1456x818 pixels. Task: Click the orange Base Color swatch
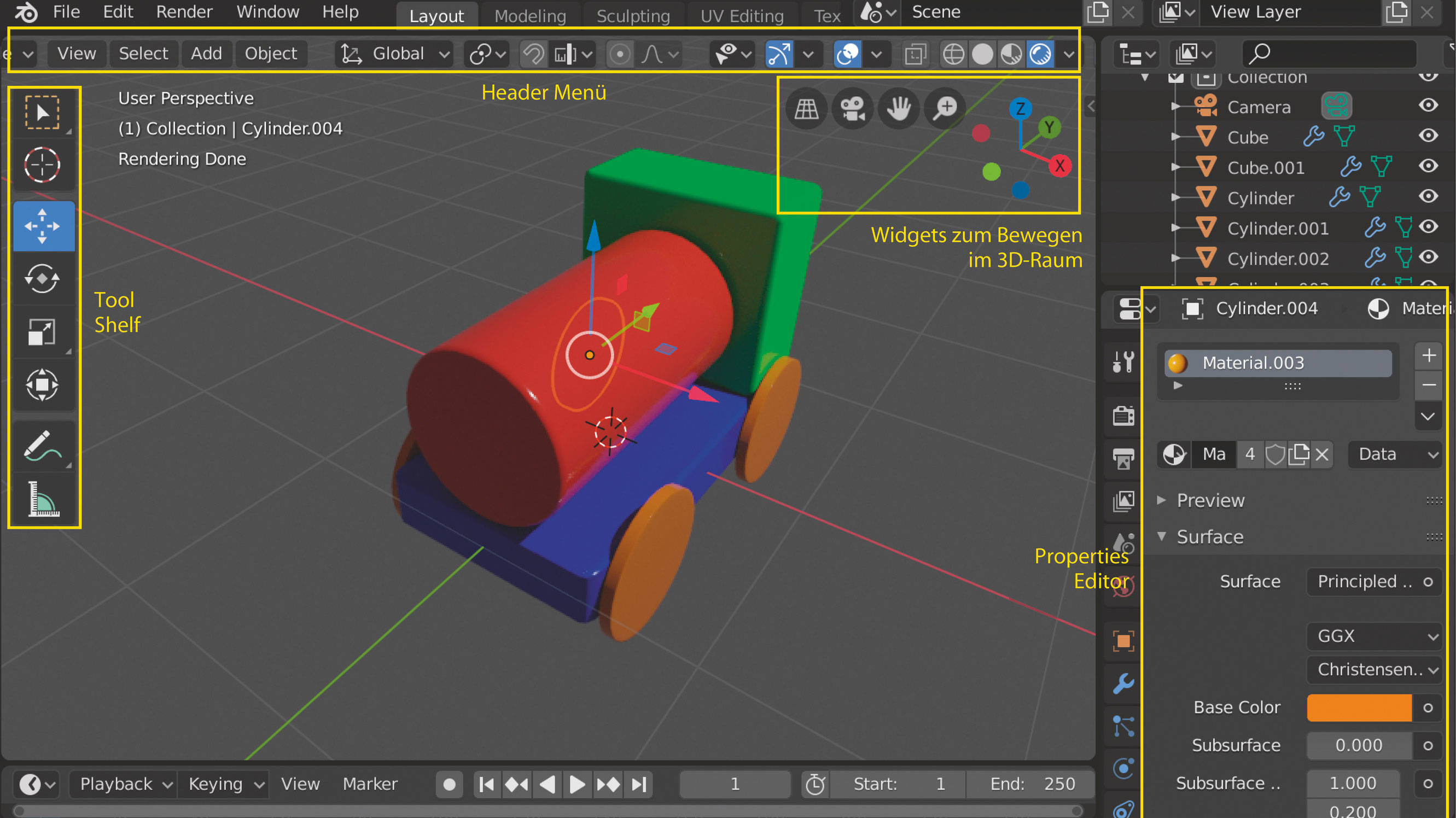[x=1358, y=708]
